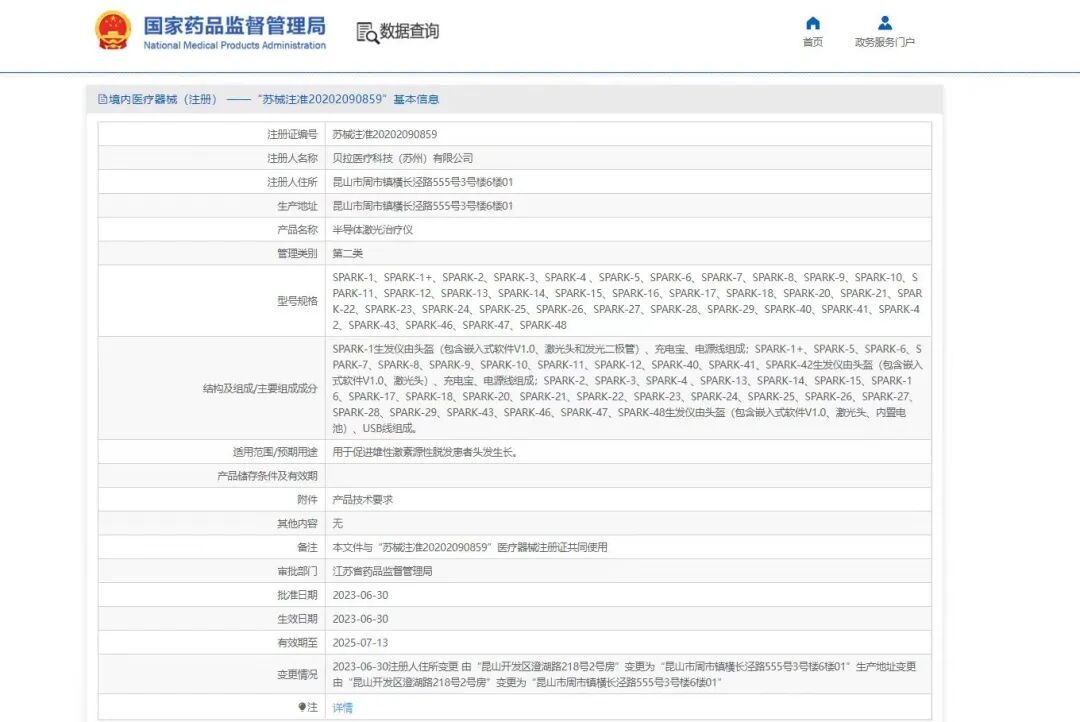Click the document icon before 境内医疗器械

[x=103, y=99]
